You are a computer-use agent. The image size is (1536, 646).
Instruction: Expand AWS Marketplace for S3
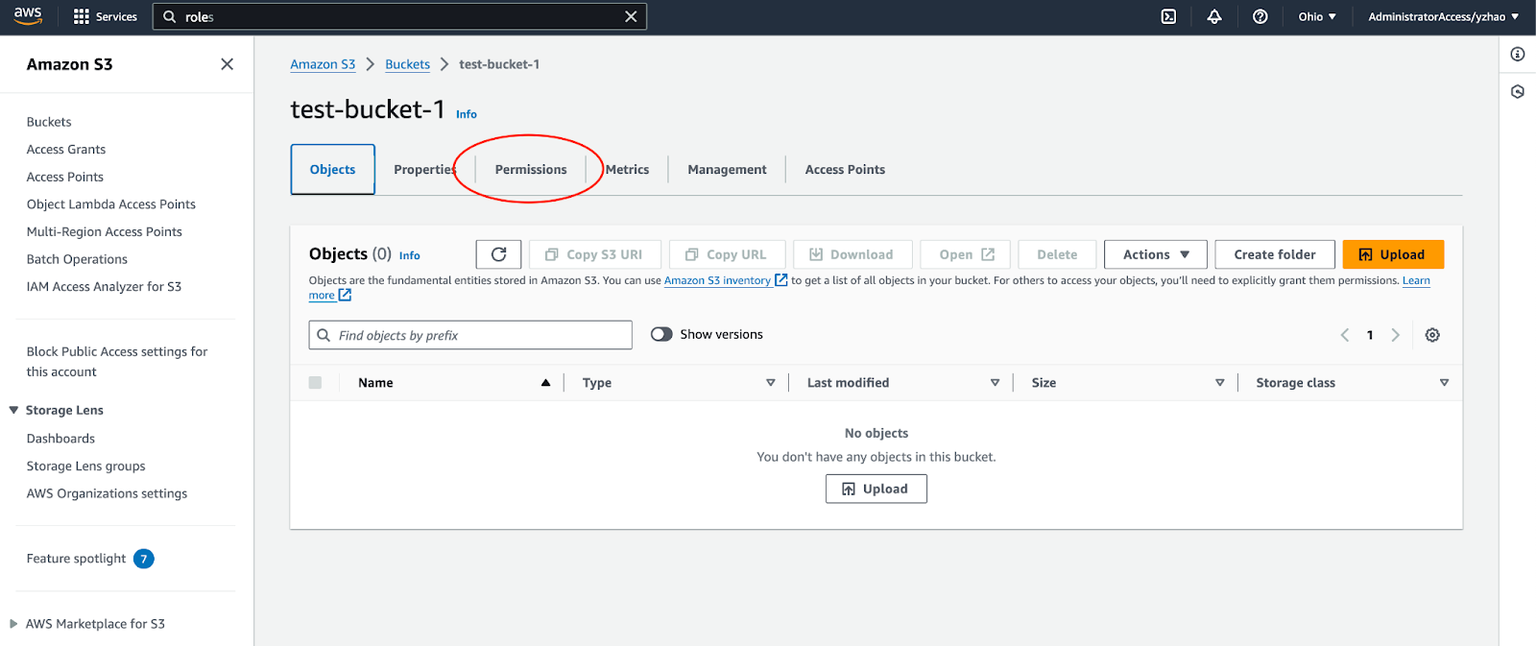tap(14, 624)
